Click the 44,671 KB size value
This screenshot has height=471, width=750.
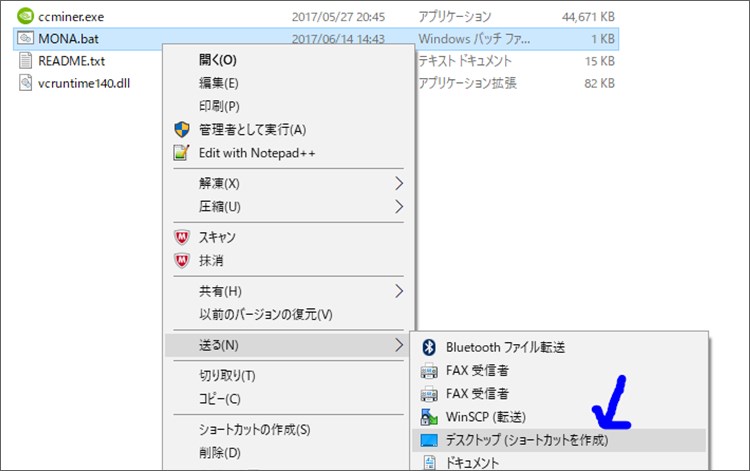(588, 17)
